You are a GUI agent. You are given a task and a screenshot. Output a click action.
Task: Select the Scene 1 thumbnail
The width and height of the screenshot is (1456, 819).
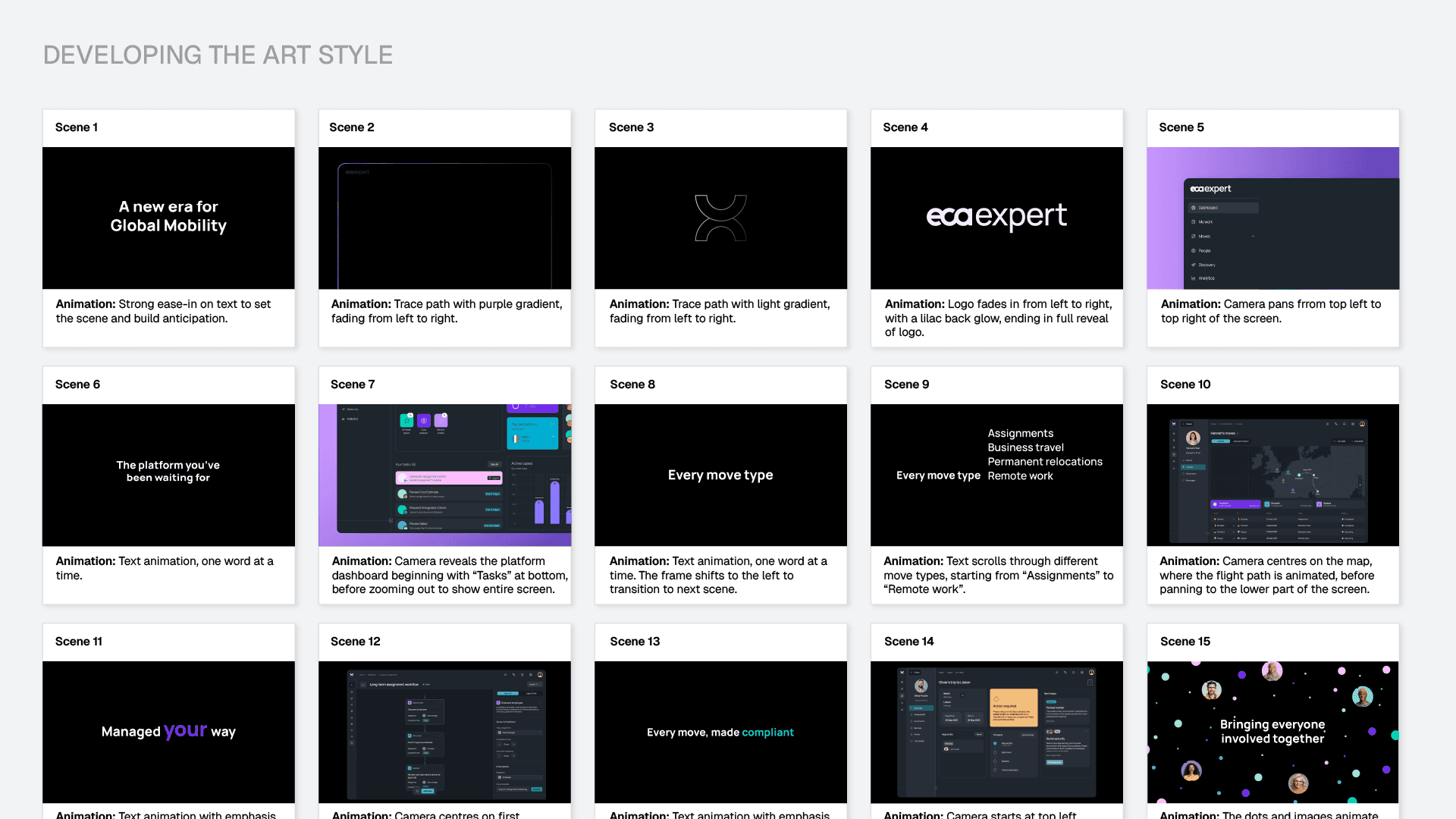tap(168, 218)
